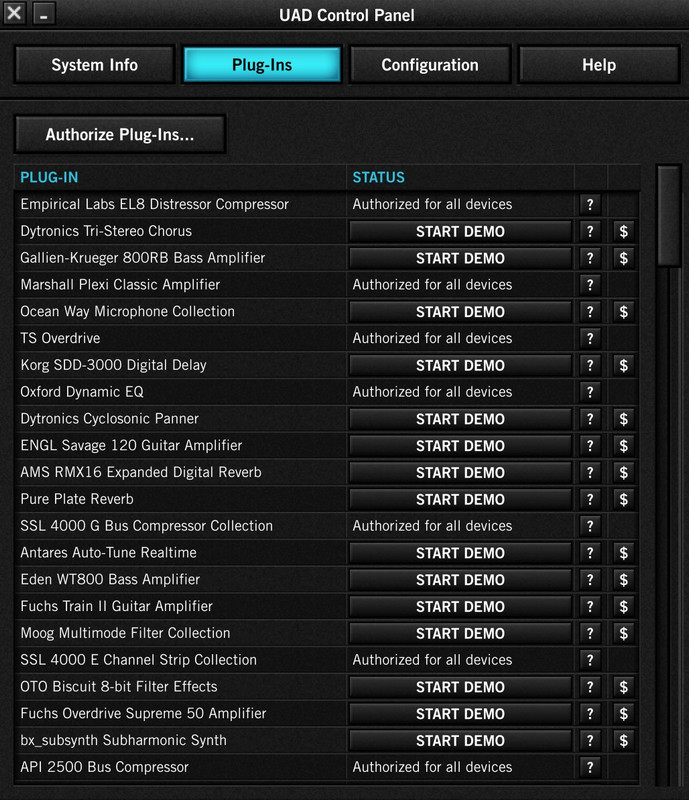Start demo for bx_subsynth Subharmonic Synth
Image resolution: width=689 pixels, height=800 pixels.
click(x=460, y=740)
